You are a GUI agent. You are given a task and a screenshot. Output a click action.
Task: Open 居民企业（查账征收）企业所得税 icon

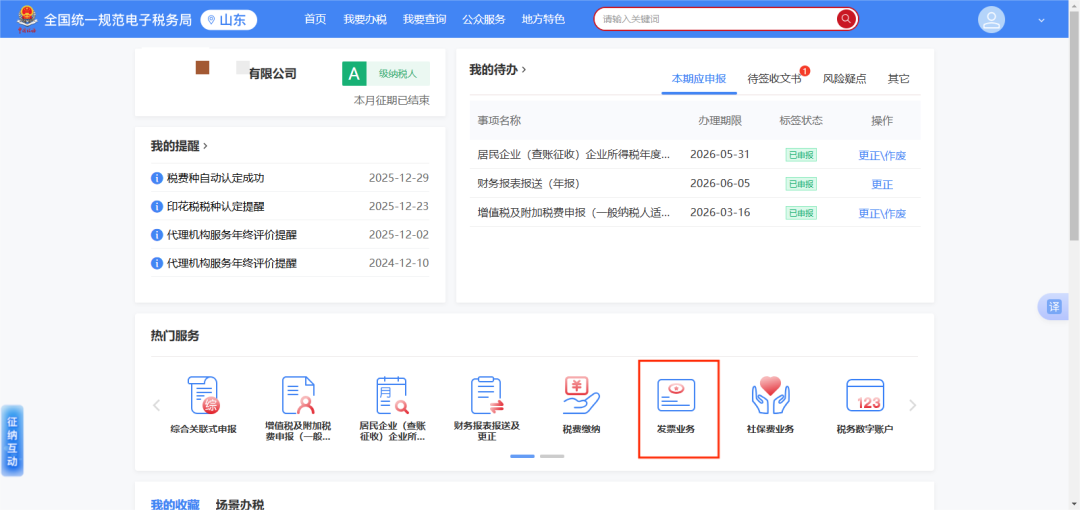tap(392, 398)
